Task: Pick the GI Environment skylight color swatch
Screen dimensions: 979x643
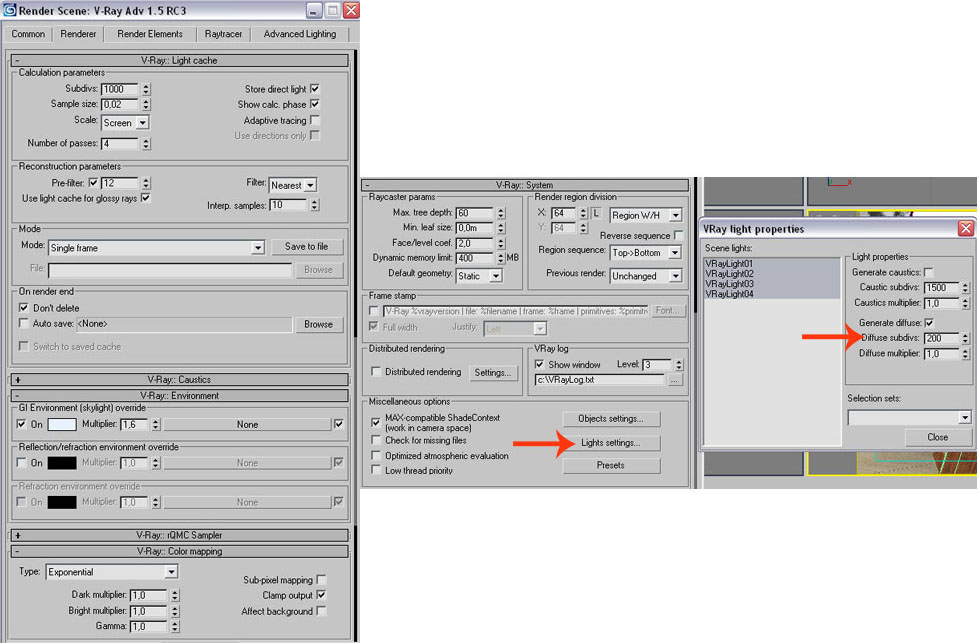Action: [x=62, y=425]
